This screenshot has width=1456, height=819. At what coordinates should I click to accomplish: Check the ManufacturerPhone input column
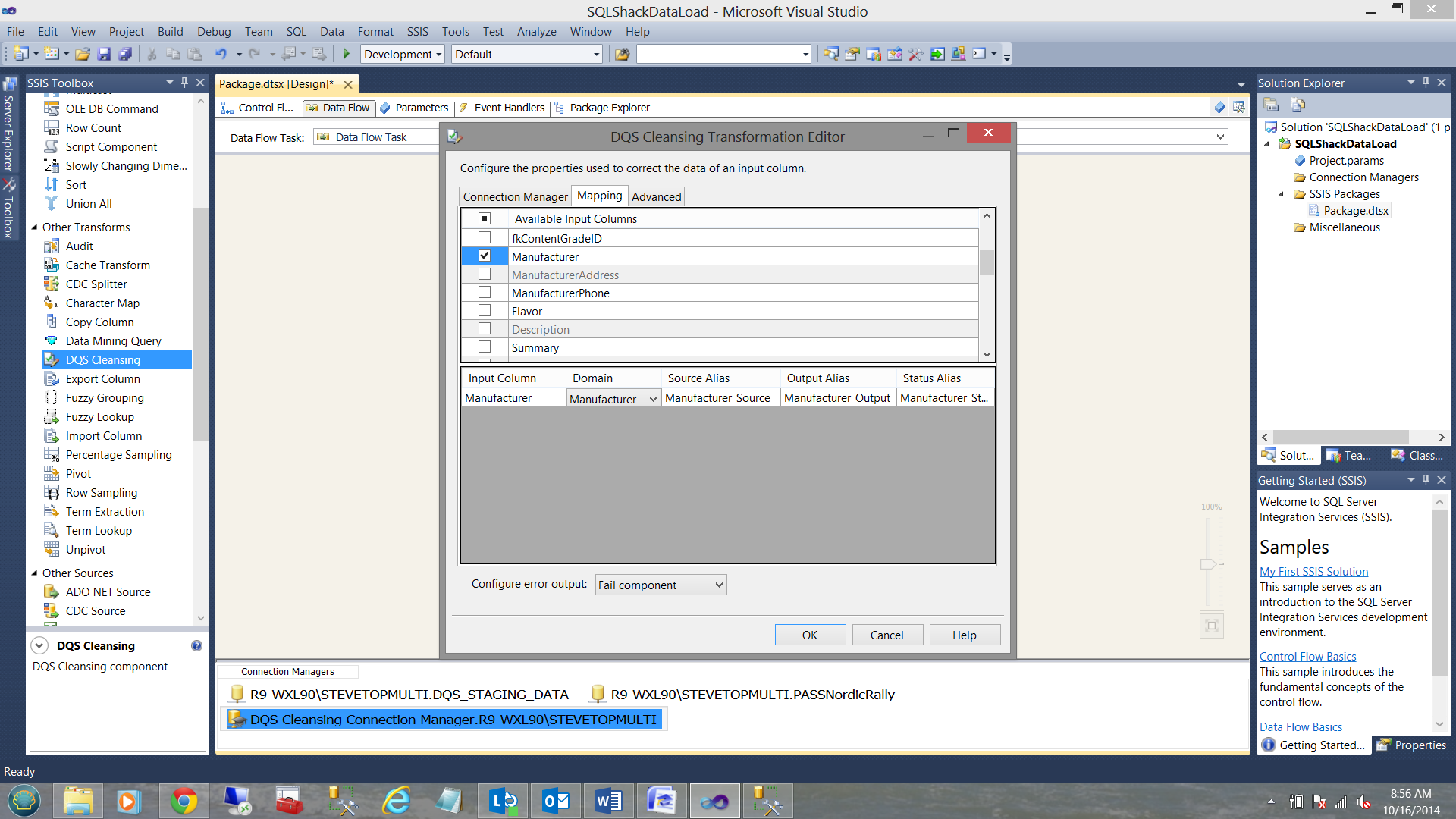point(485,293)
